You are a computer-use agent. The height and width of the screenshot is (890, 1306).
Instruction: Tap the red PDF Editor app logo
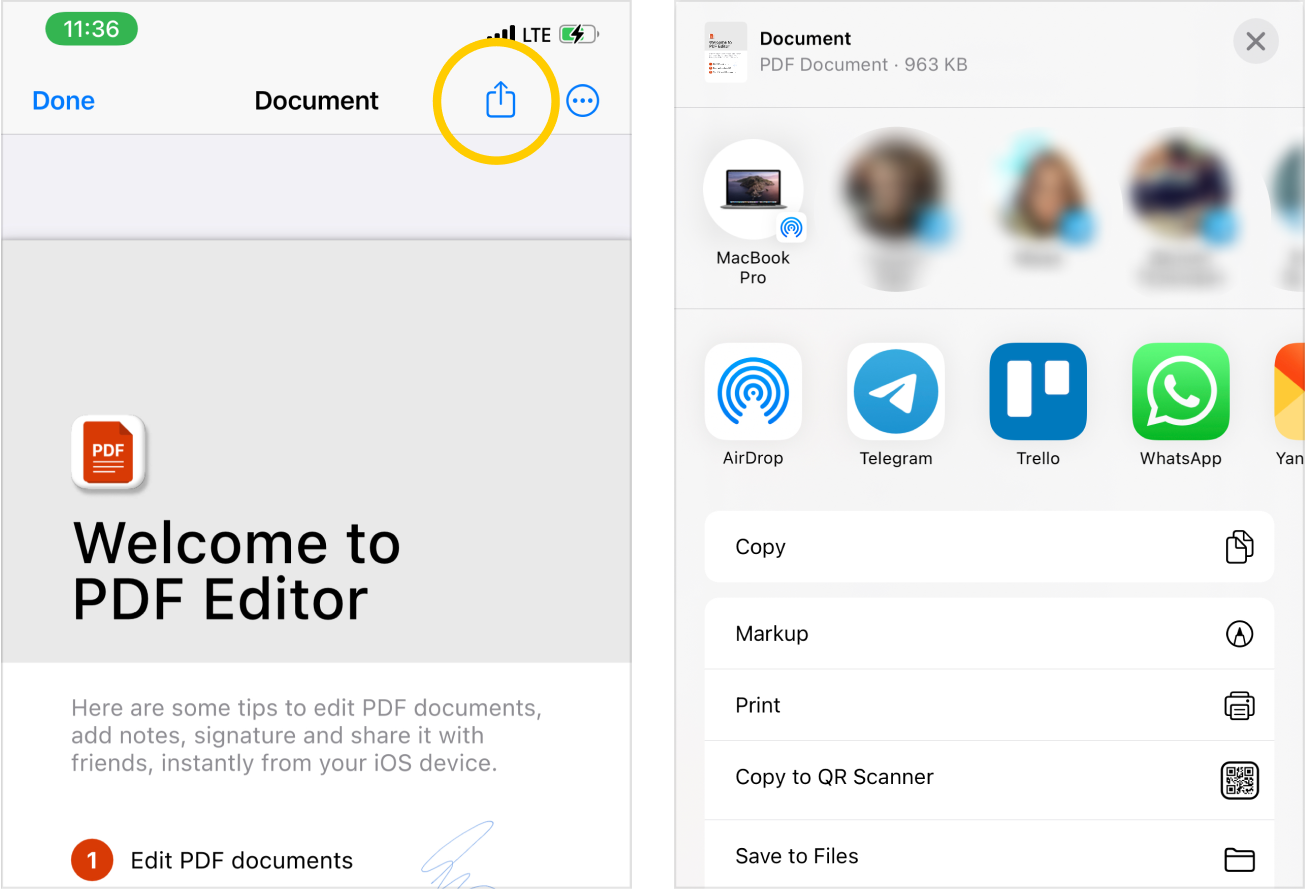pos(109,453)
